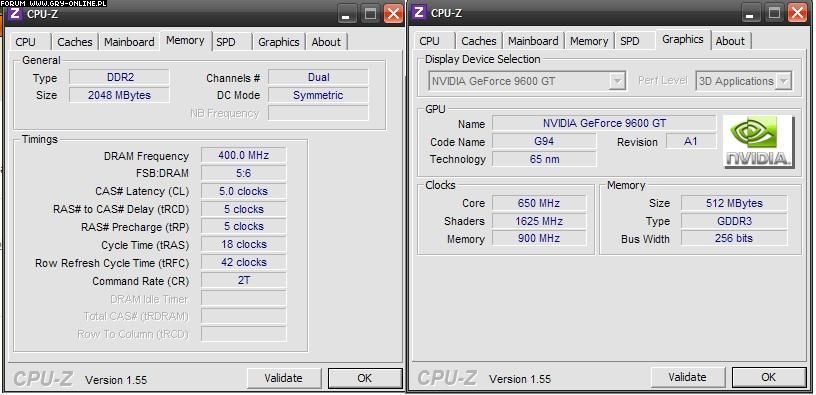The image size is (816, 395).
Task: Click Code Name value G94
Action: (544, 142)
